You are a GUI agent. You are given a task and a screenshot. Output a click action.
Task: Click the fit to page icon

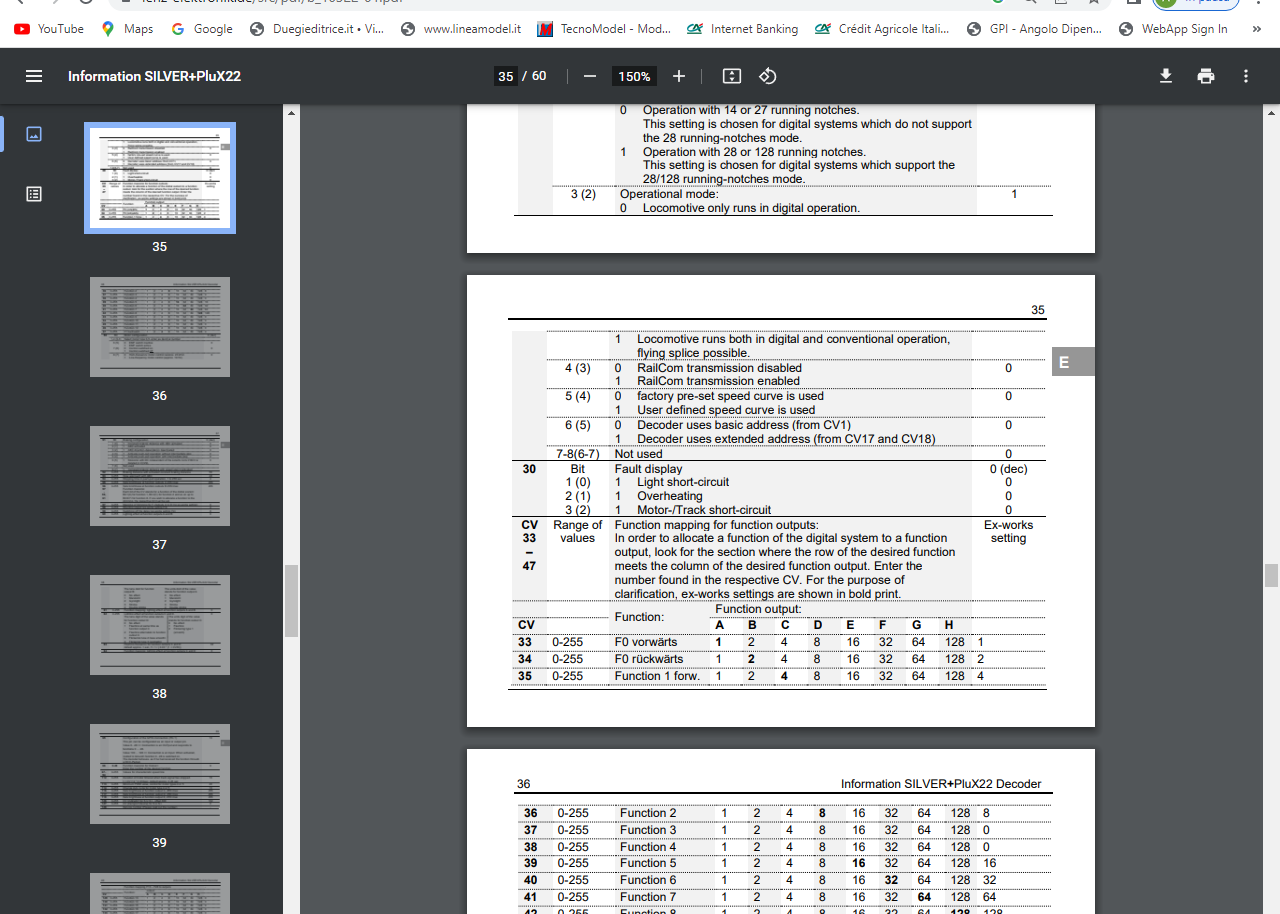[731, 76]
